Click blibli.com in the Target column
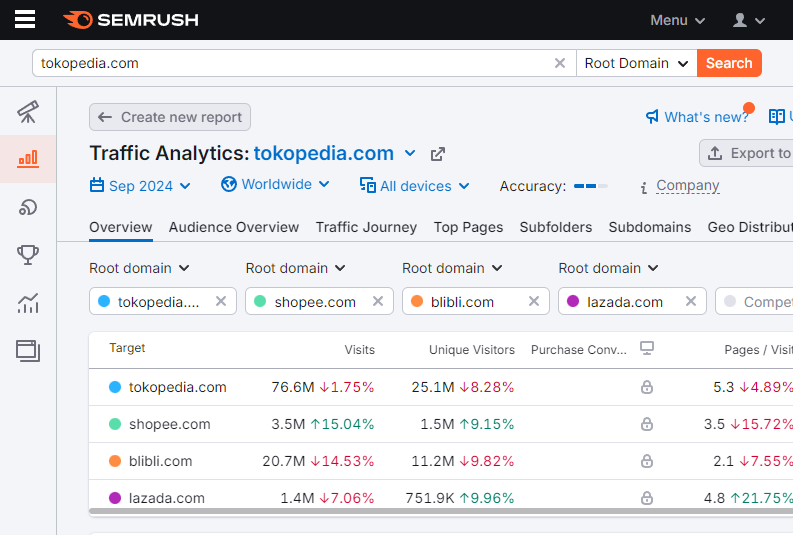The image size is (793, 535). [x=160, y=461]
